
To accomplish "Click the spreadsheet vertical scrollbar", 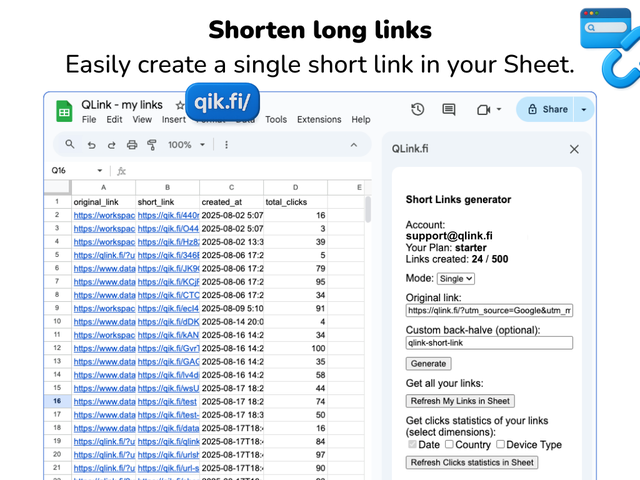I will [x=368, y=209].
